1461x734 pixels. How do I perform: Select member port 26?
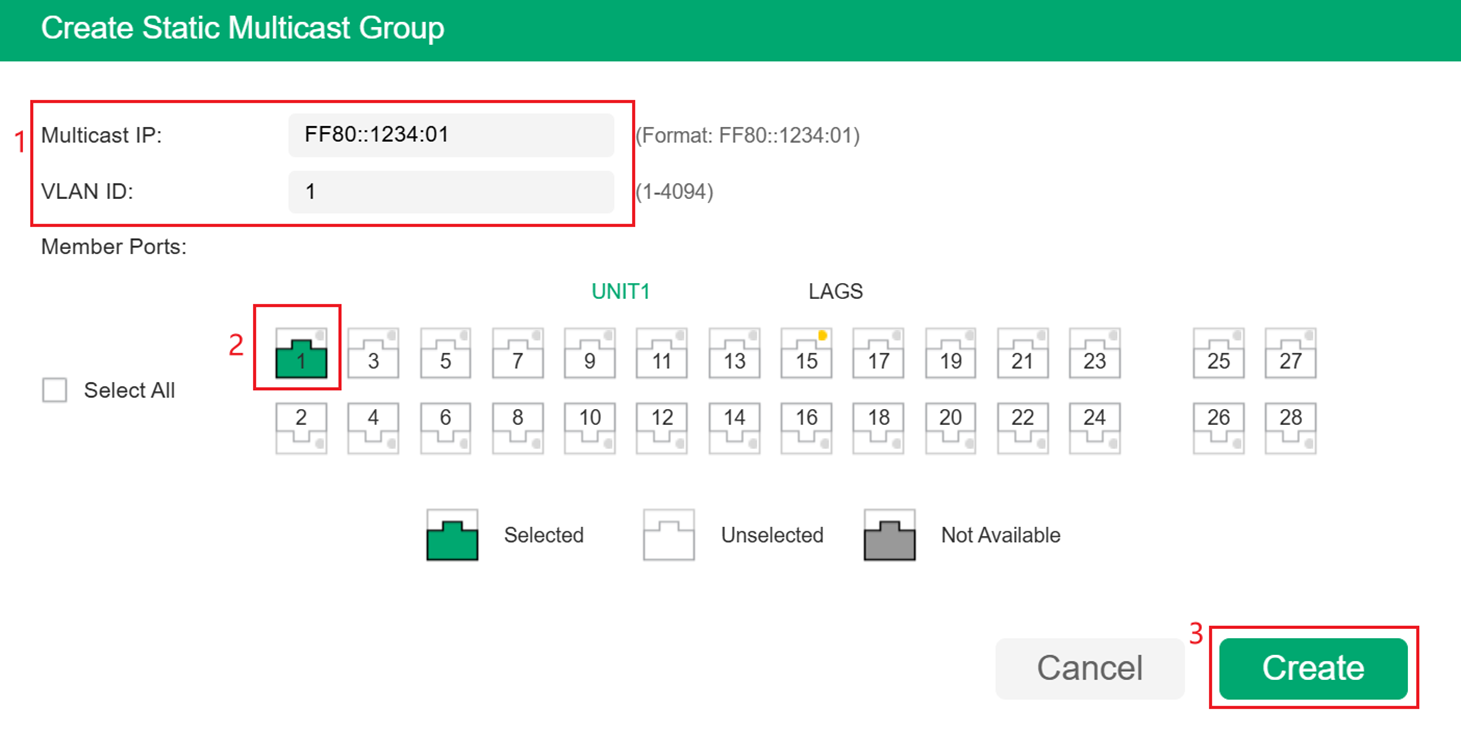click(1218, 427)
